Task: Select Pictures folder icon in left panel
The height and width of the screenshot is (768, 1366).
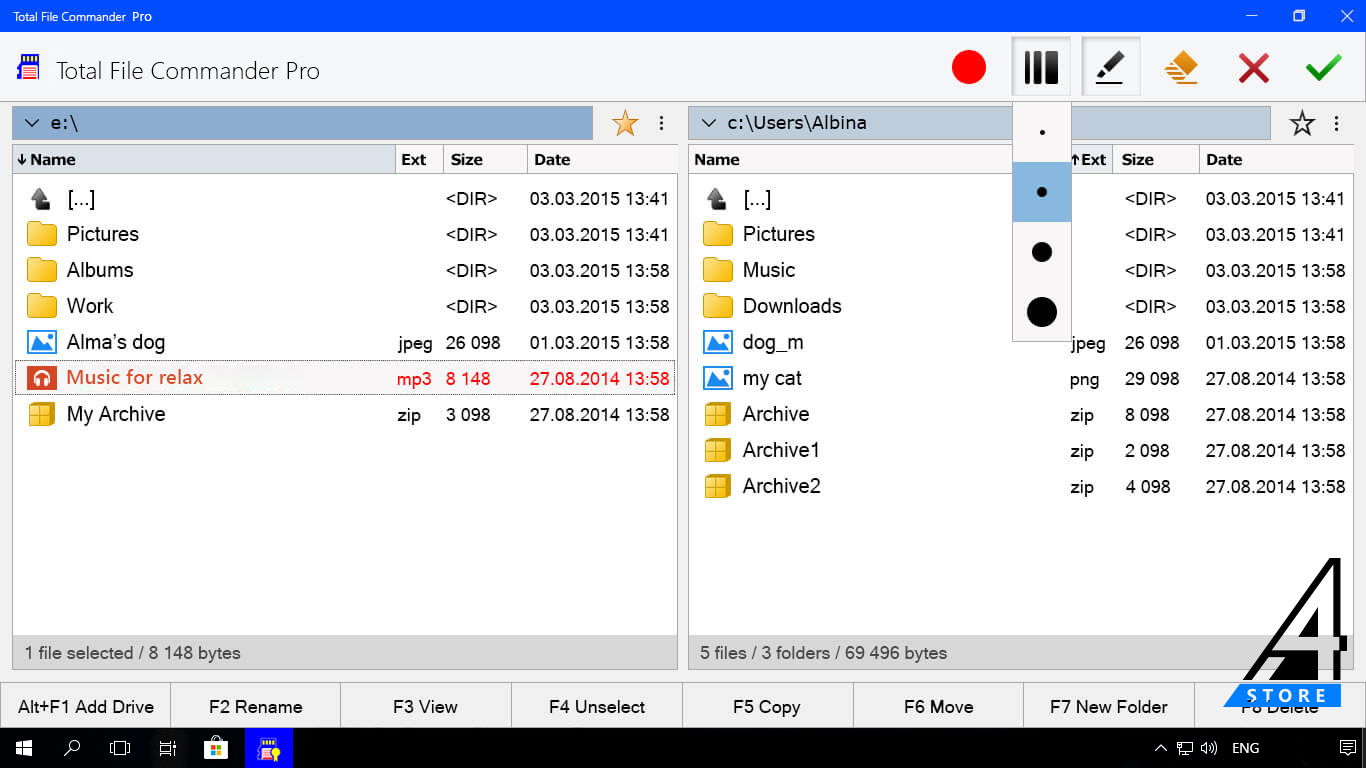Action: [x=41, y=234]
